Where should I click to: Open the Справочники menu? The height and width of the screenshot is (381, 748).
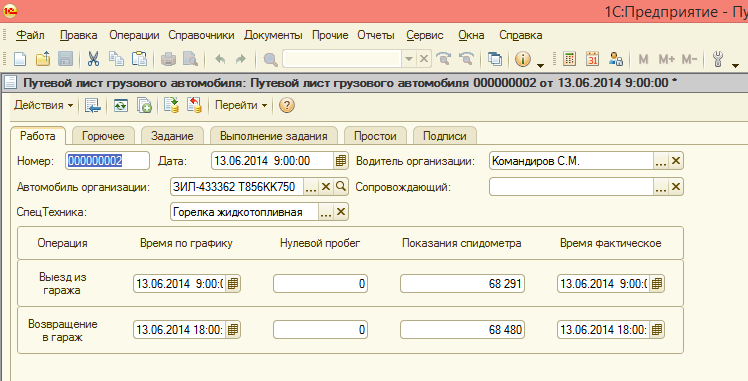click(201, 35)
